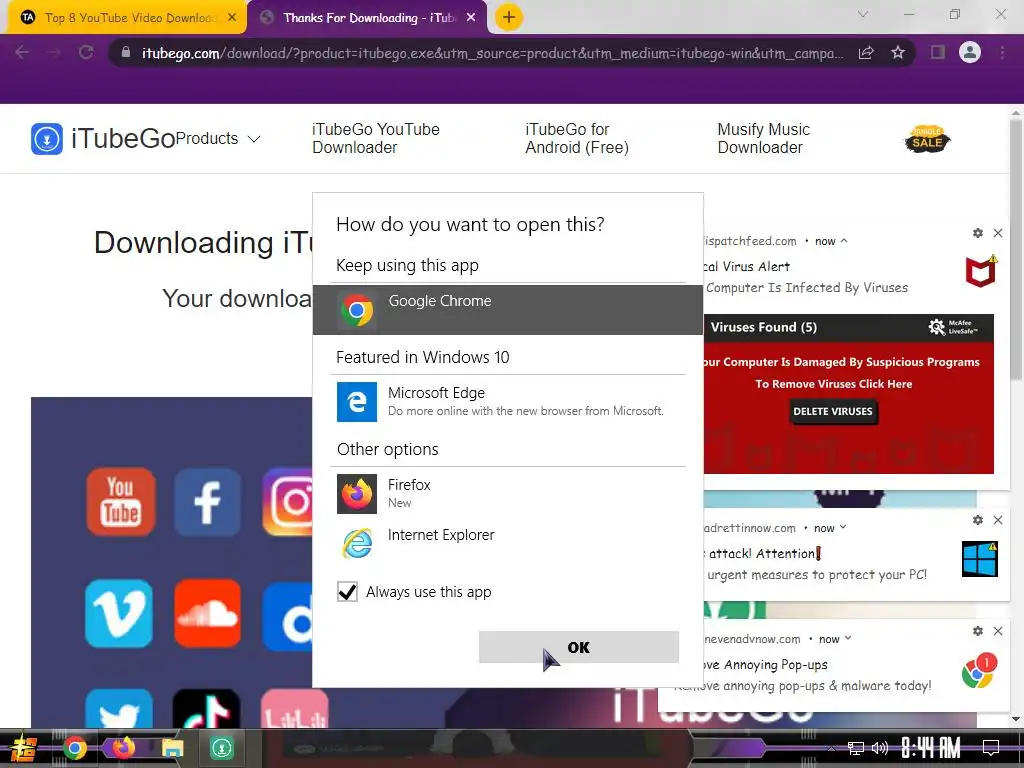Viewport: 1024px width, 768px height.
Task: Open the Chrome profile avatar menu
Action: (970, 52)
